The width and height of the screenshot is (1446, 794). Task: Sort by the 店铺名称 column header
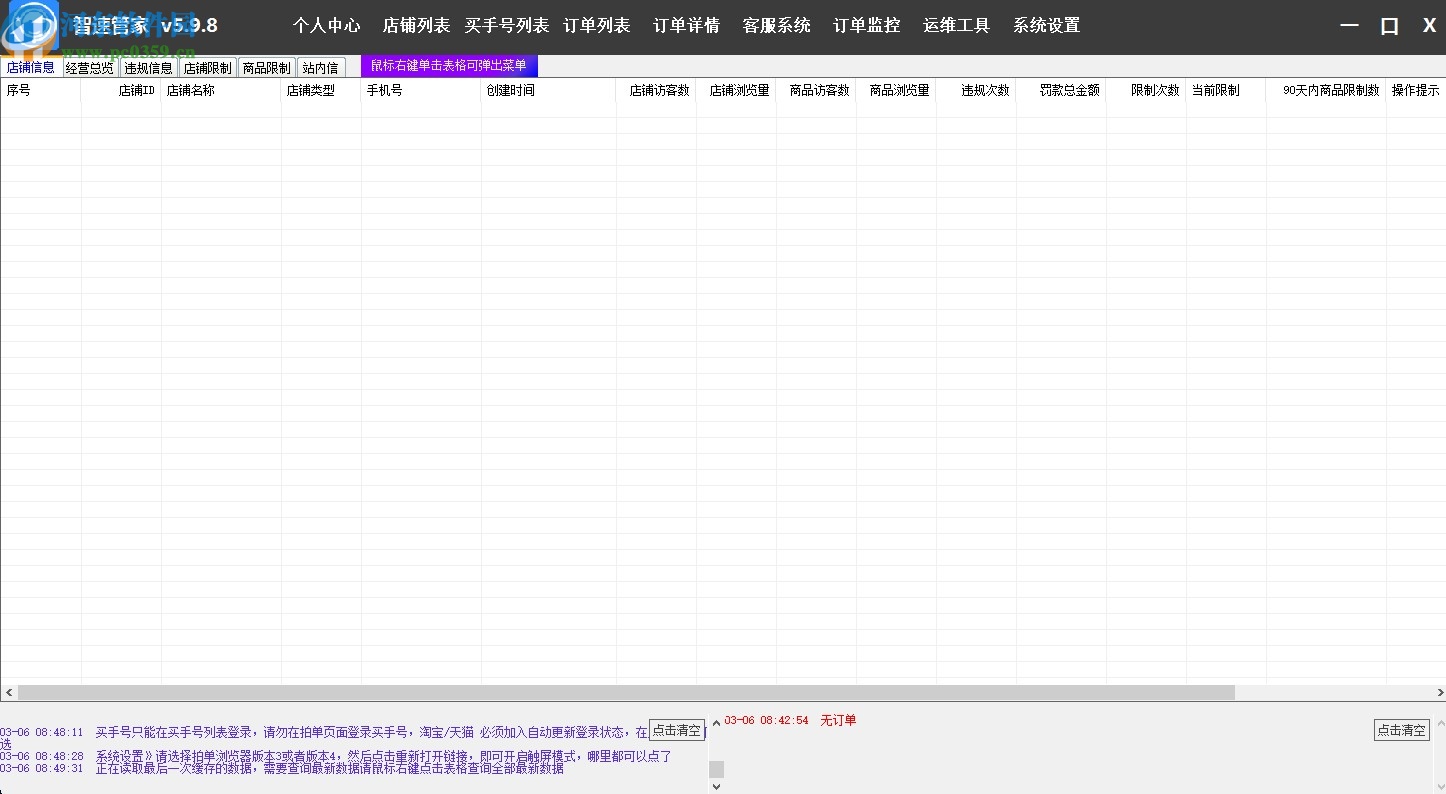(221, 91)
